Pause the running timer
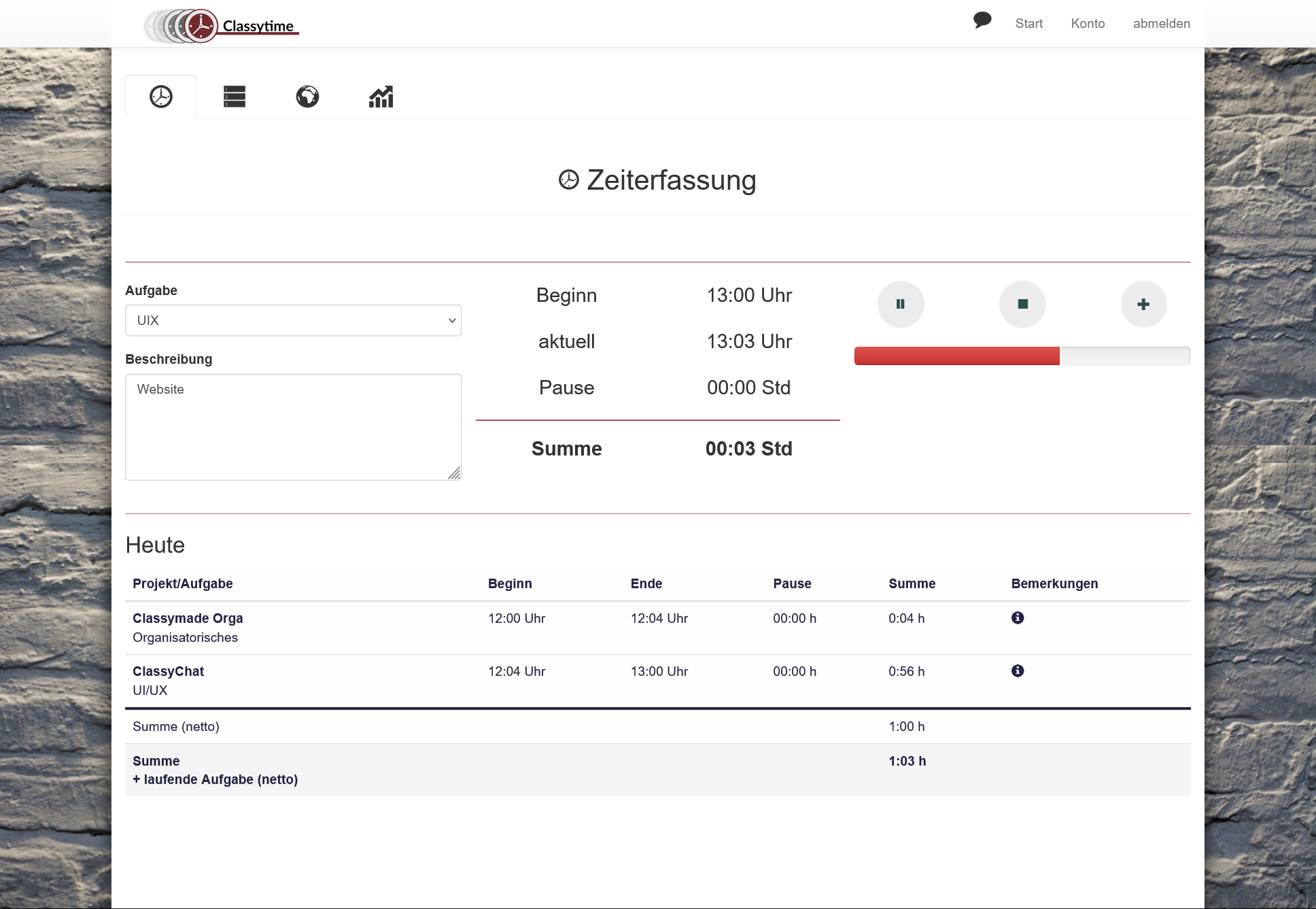The height and width of the screenshot is (909, 1316). [900, 304]
